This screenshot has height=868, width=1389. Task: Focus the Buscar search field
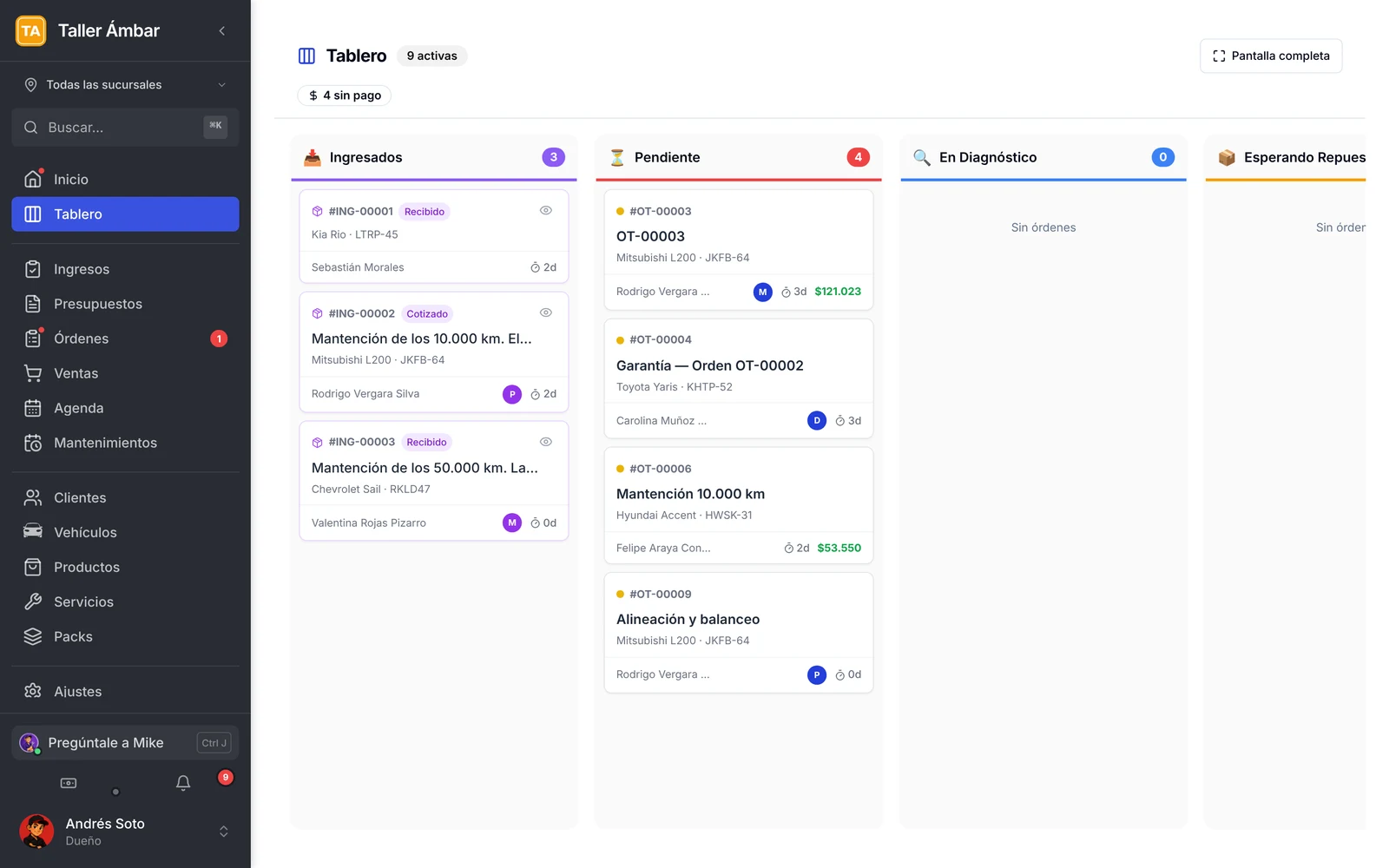(x=125, y=128)
